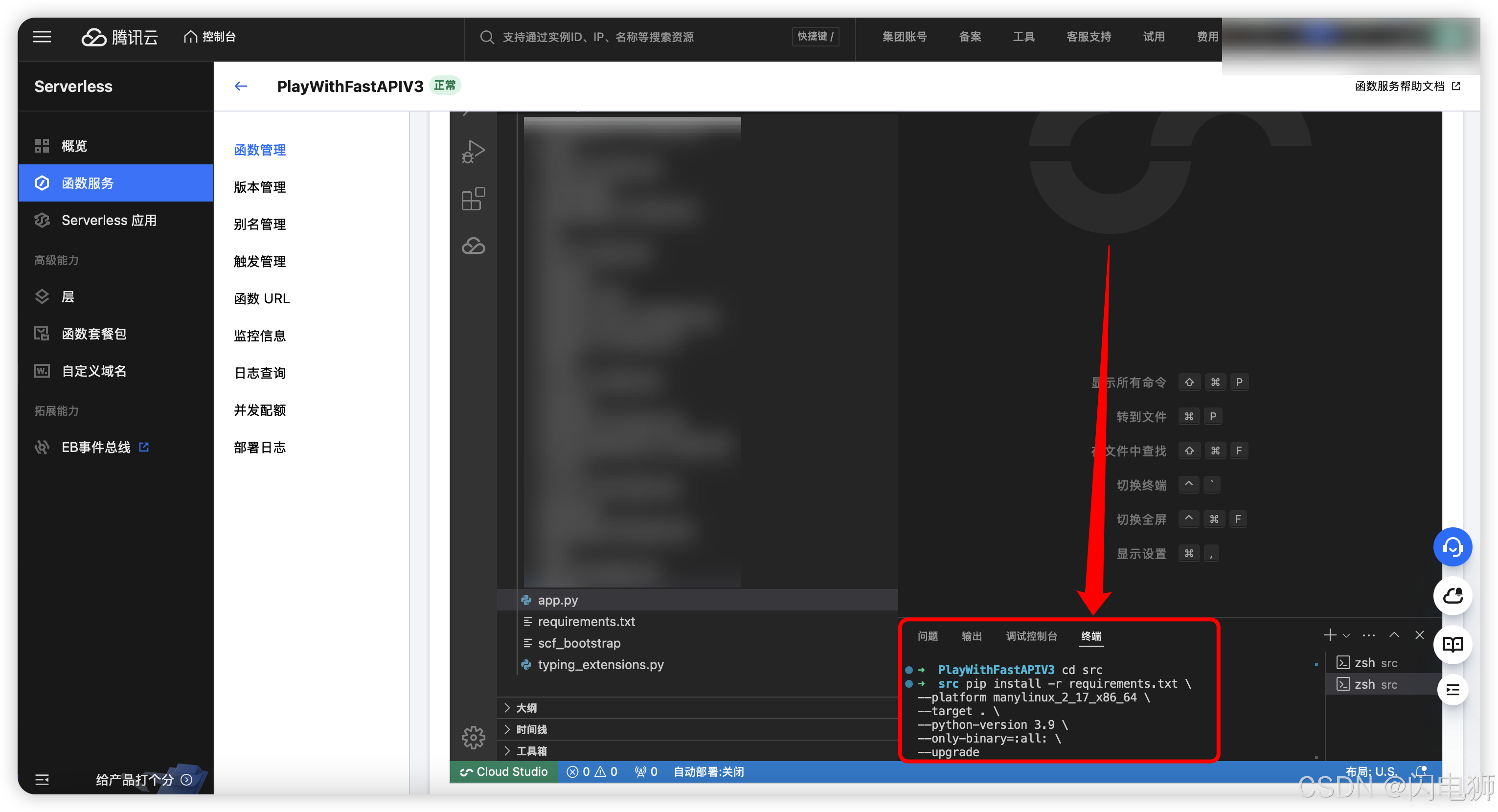Image resolution: width=1498 pixels, height=812 pixels.
Task: Select 触发管理 in the function menu
Action: [259, 262]
